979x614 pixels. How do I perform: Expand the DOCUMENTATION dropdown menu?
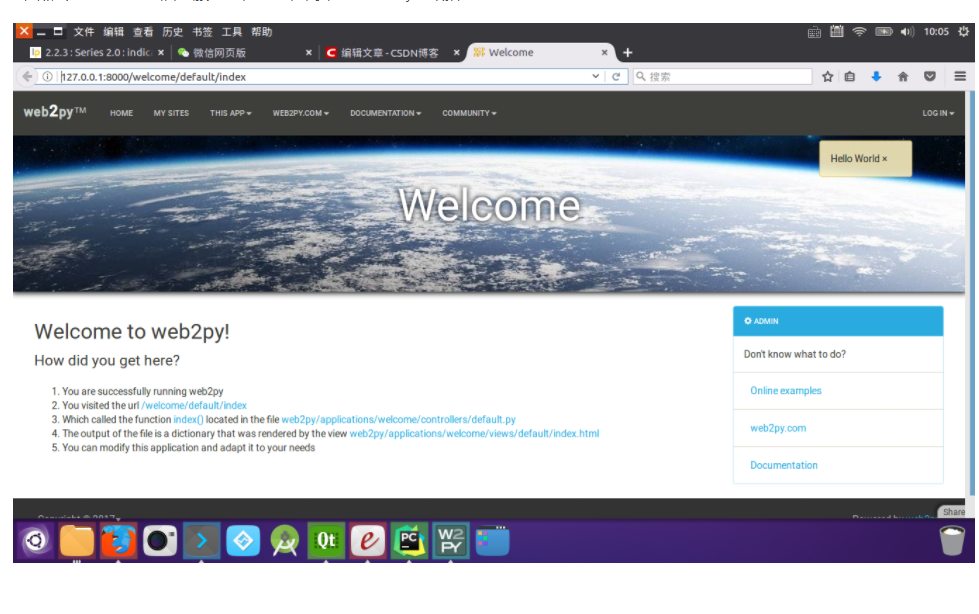coord(385,113)
